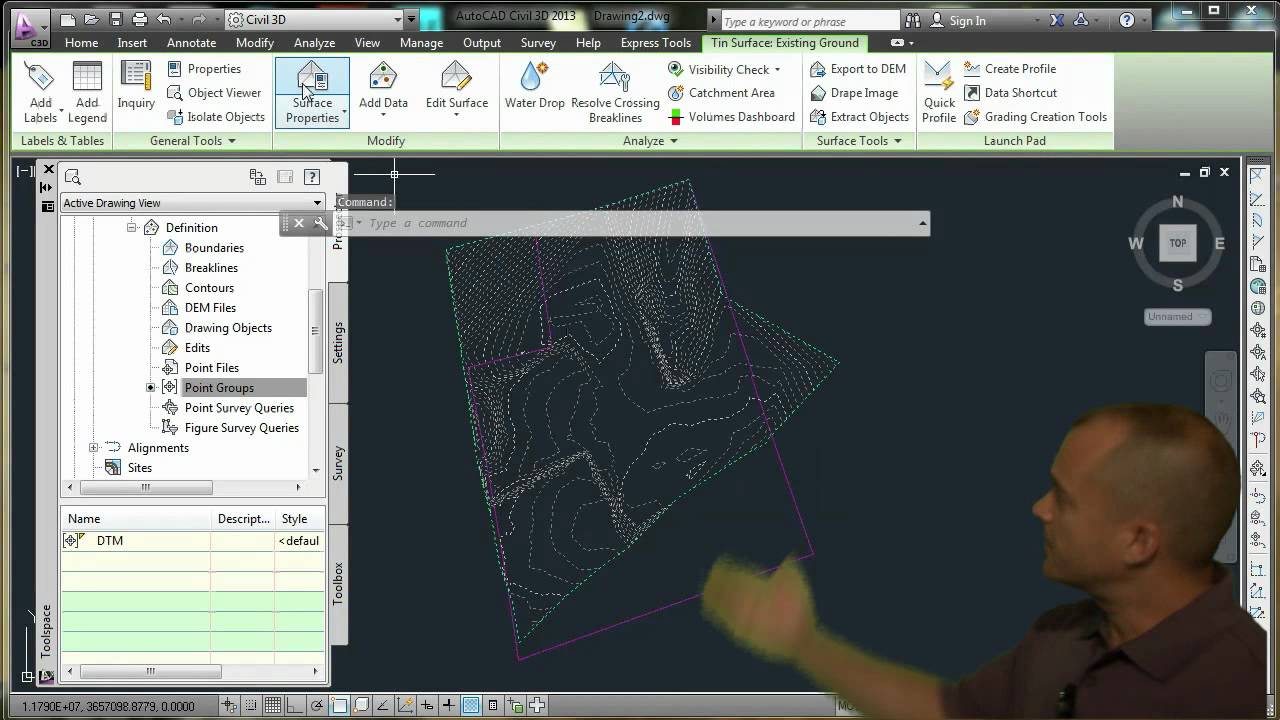Screen dimensions: 1280x720
Task: Open the Volumes Dashboard
Action: 731,117
